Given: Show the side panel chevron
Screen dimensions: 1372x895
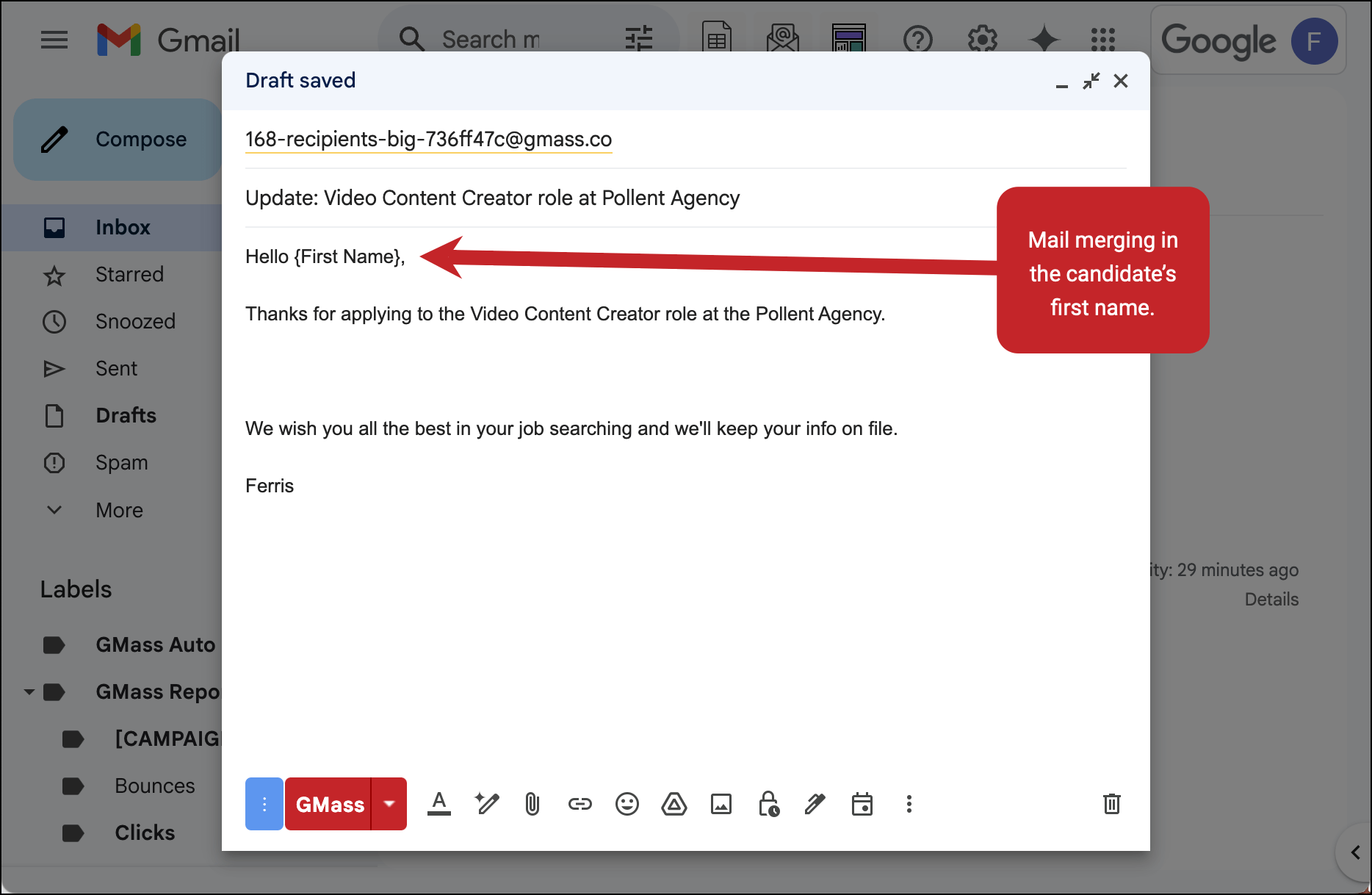Looking at the screenshot, I should click(x=1355, y=852).
